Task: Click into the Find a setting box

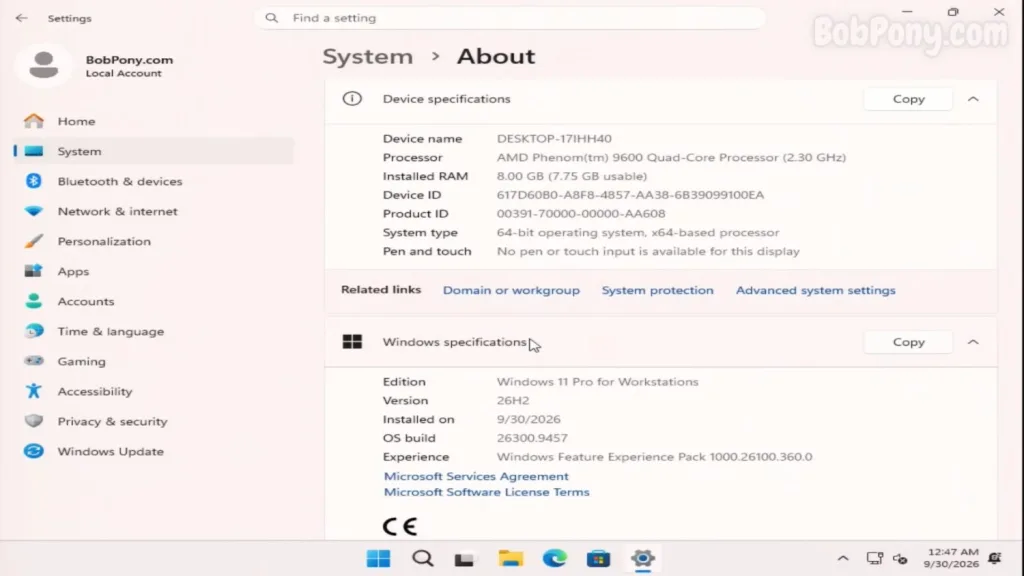Action: [510, 18]
